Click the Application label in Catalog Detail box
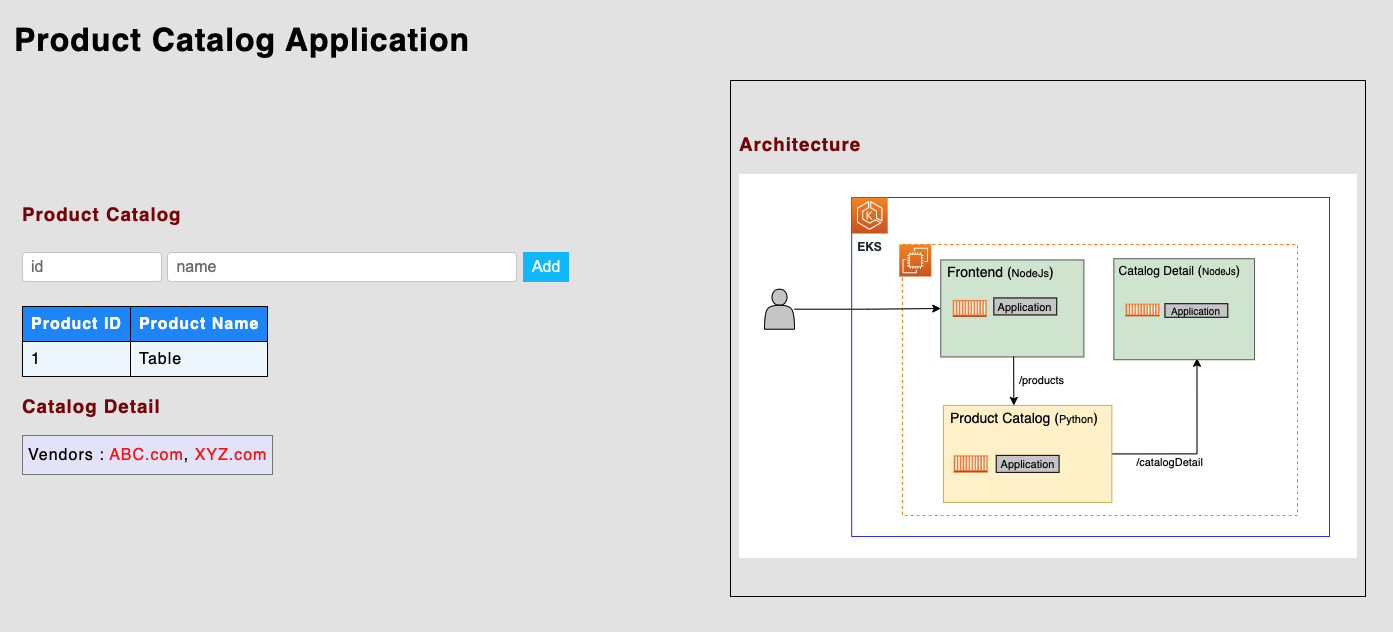Image resolution: width=1393 pixels, height=632 pixels. (1196, 310)
